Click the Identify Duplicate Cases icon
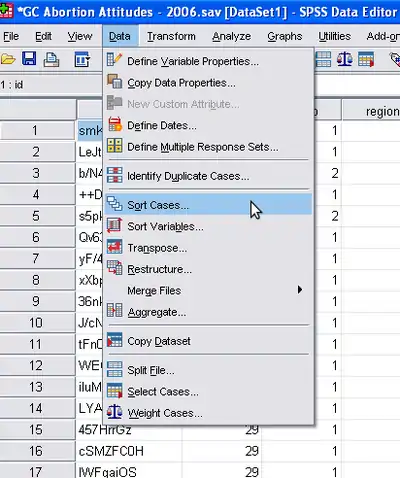The image size is (400, 478). tap(114, 175)
